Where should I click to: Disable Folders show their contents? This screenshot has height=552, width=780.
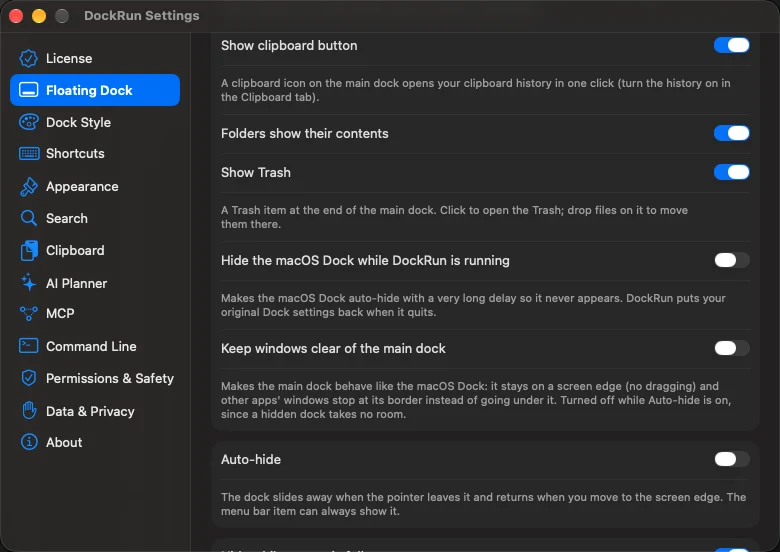coord(731,133)
